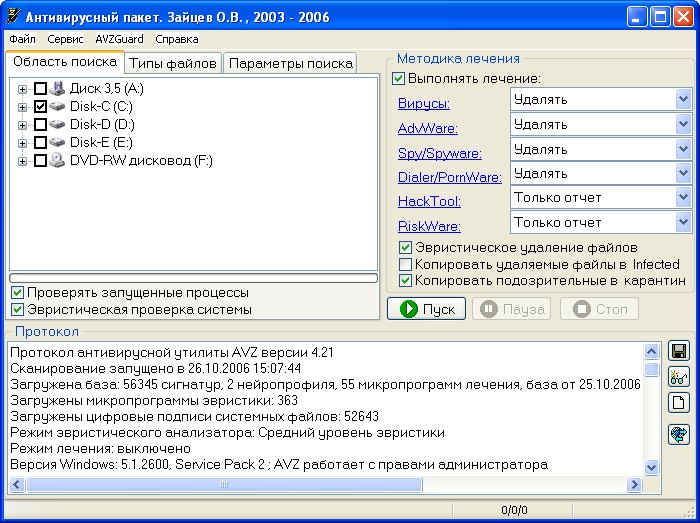
Task: Click the Вирусы link
Action: pyautogui.click(x=424, y=104)
